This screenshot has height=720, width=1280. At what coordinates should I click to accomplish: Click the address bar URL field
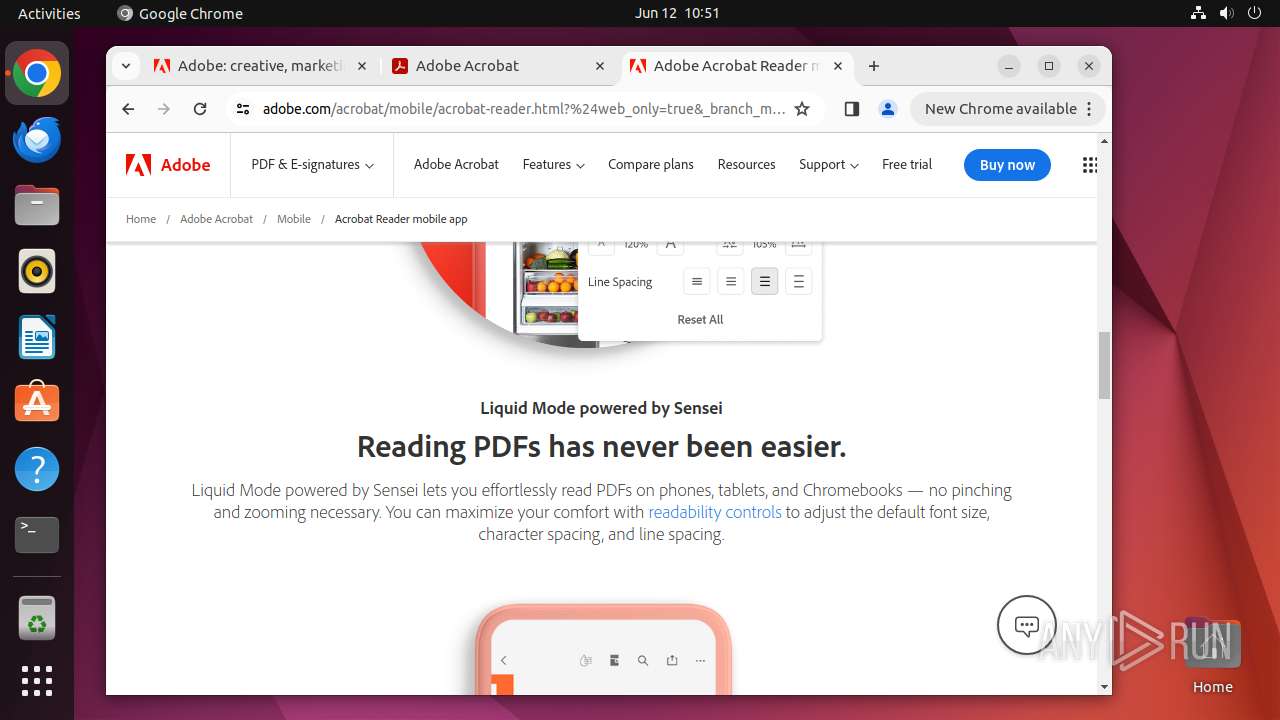[524, 109]
